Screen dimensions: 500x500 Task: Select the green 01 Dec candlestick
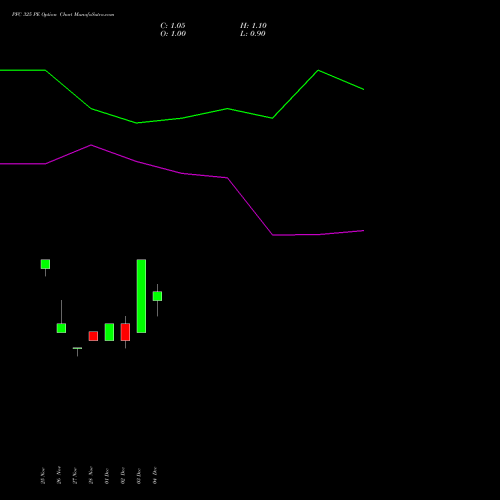(x=109, y=332)
